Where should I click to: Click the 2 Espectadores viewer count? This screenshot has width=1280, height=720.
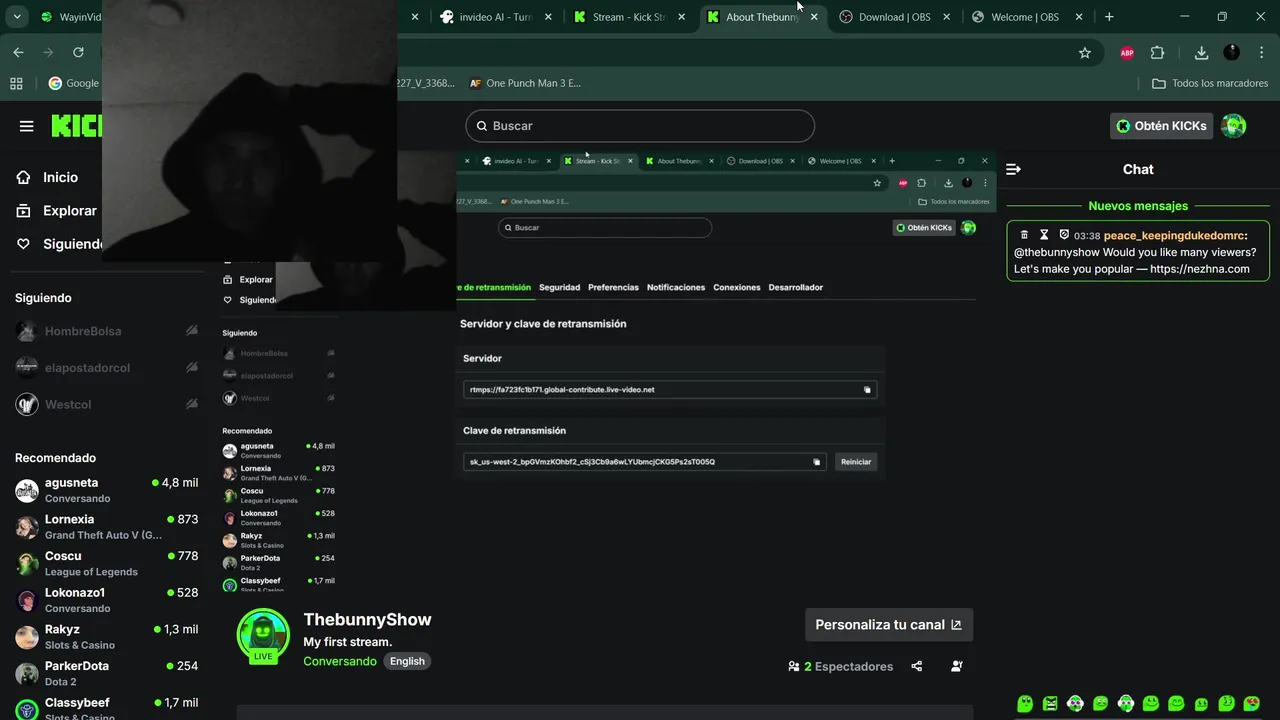coord(840,666)
